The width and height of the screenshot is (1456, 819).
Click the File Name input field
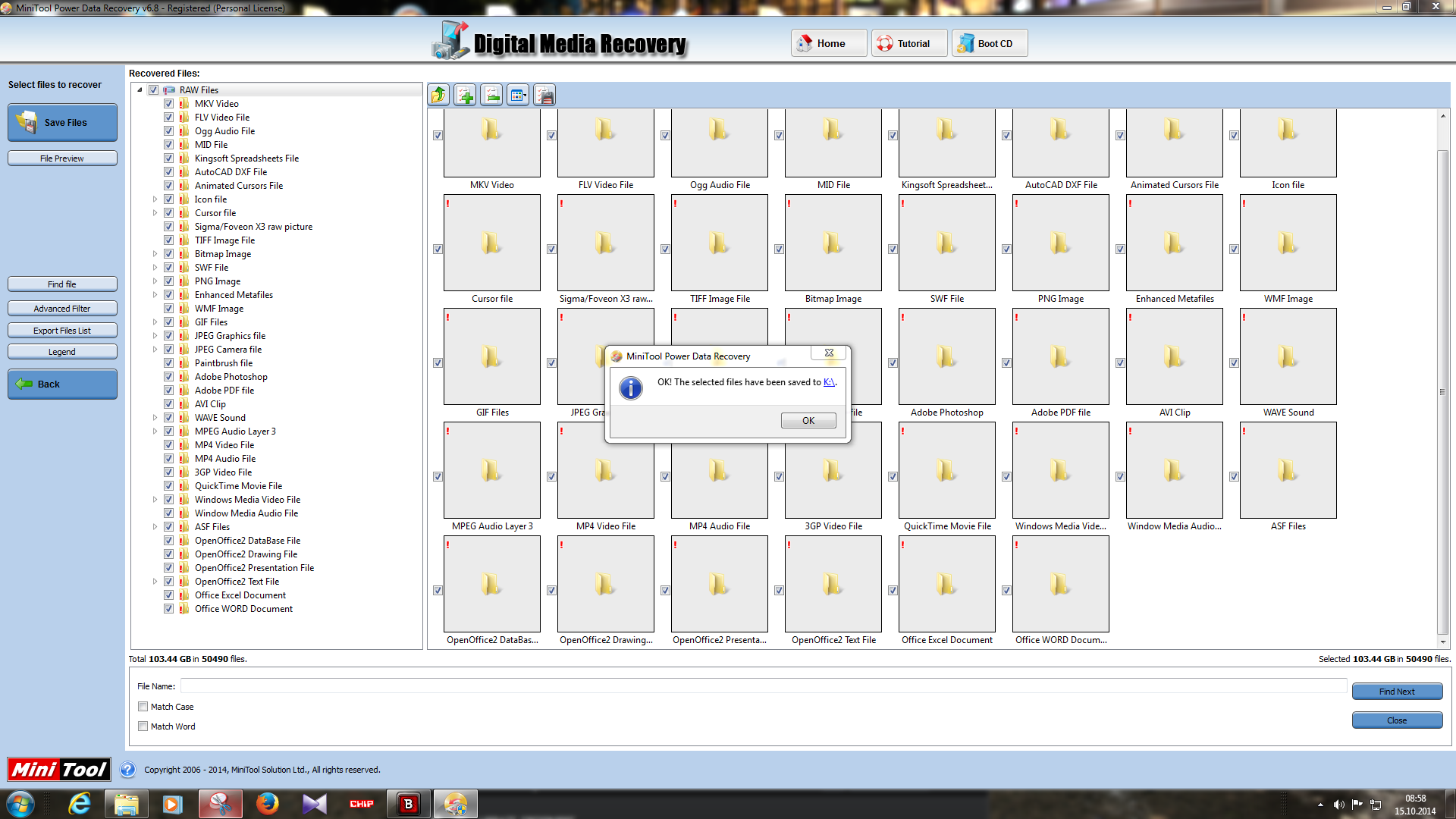tap(763, 686)
